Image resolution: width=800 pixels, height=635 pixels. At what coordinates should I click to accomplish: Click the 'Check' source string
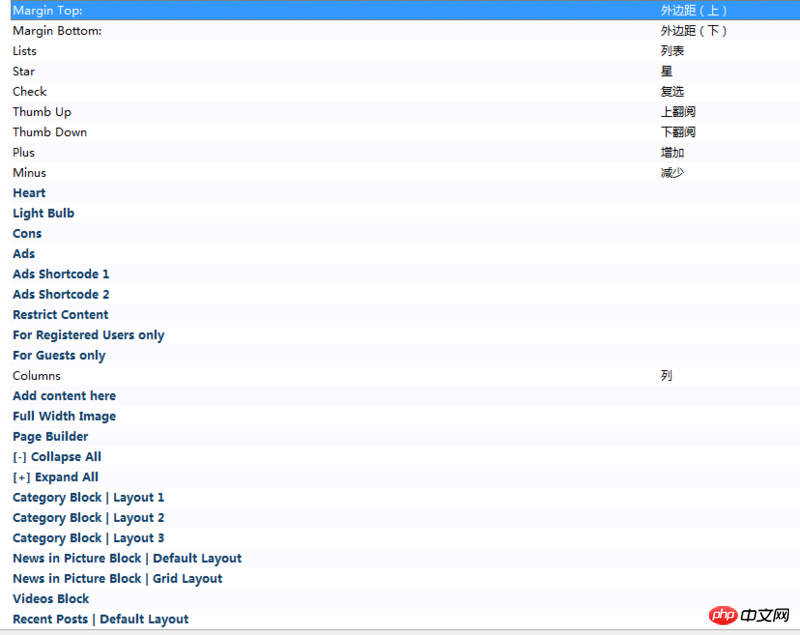tap(30, 91)
